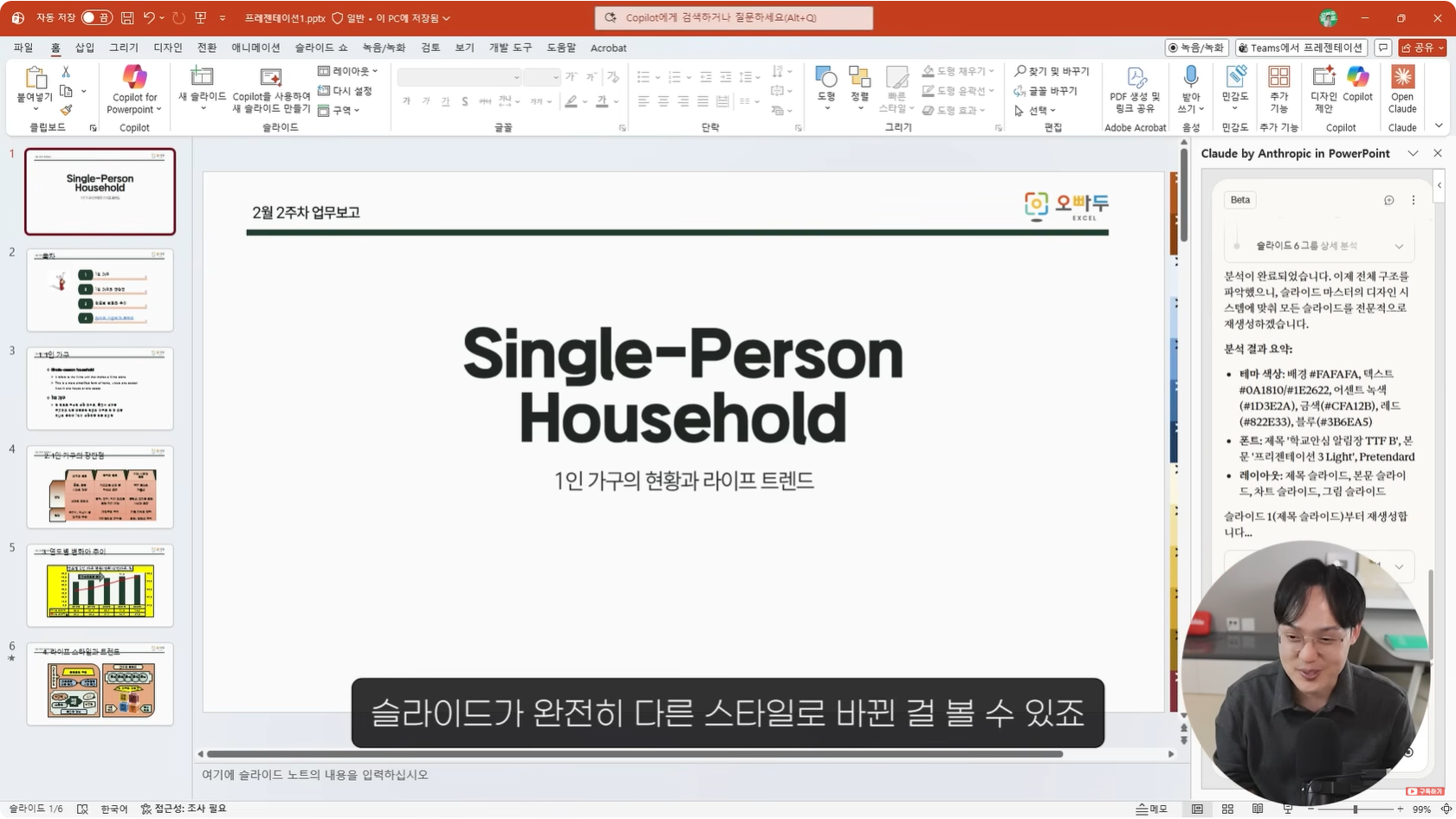Click the 붙여넣기 paste clipboard icon
Image resolution: width=1456 pixels, height=819 pixels.
pos(35,78)
